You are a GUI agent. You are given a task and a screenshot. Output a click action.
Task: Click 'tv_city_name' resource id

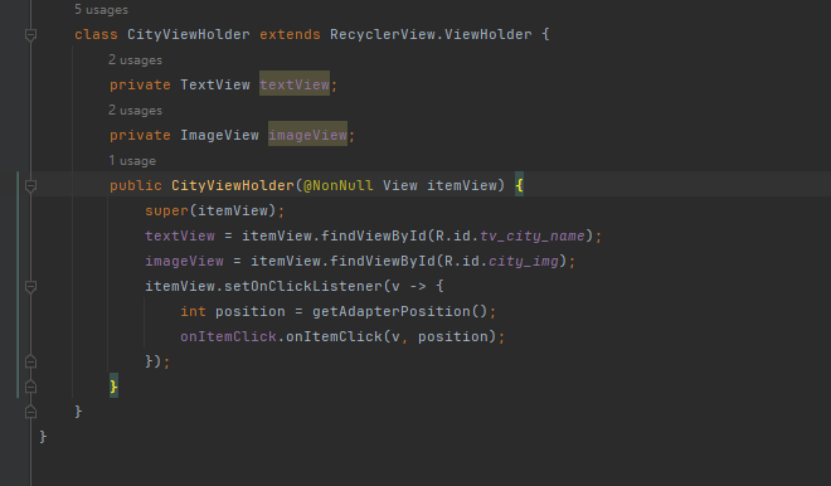532,236
